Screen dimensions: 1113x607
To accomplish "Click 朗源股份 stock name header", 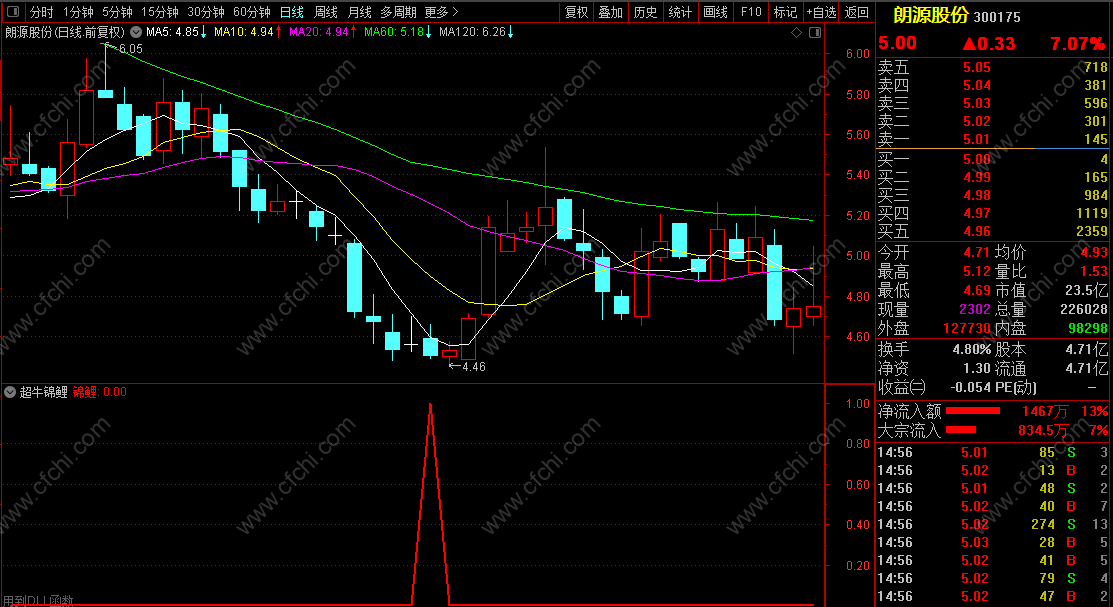I will click(x=931, y=15).
